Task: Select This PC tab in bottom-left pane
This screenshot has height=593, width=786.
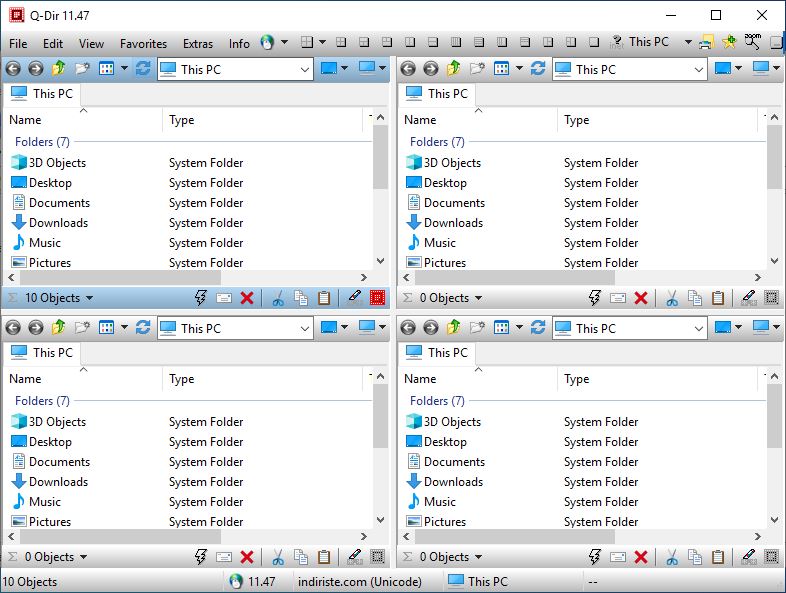Action: [42, 353]
